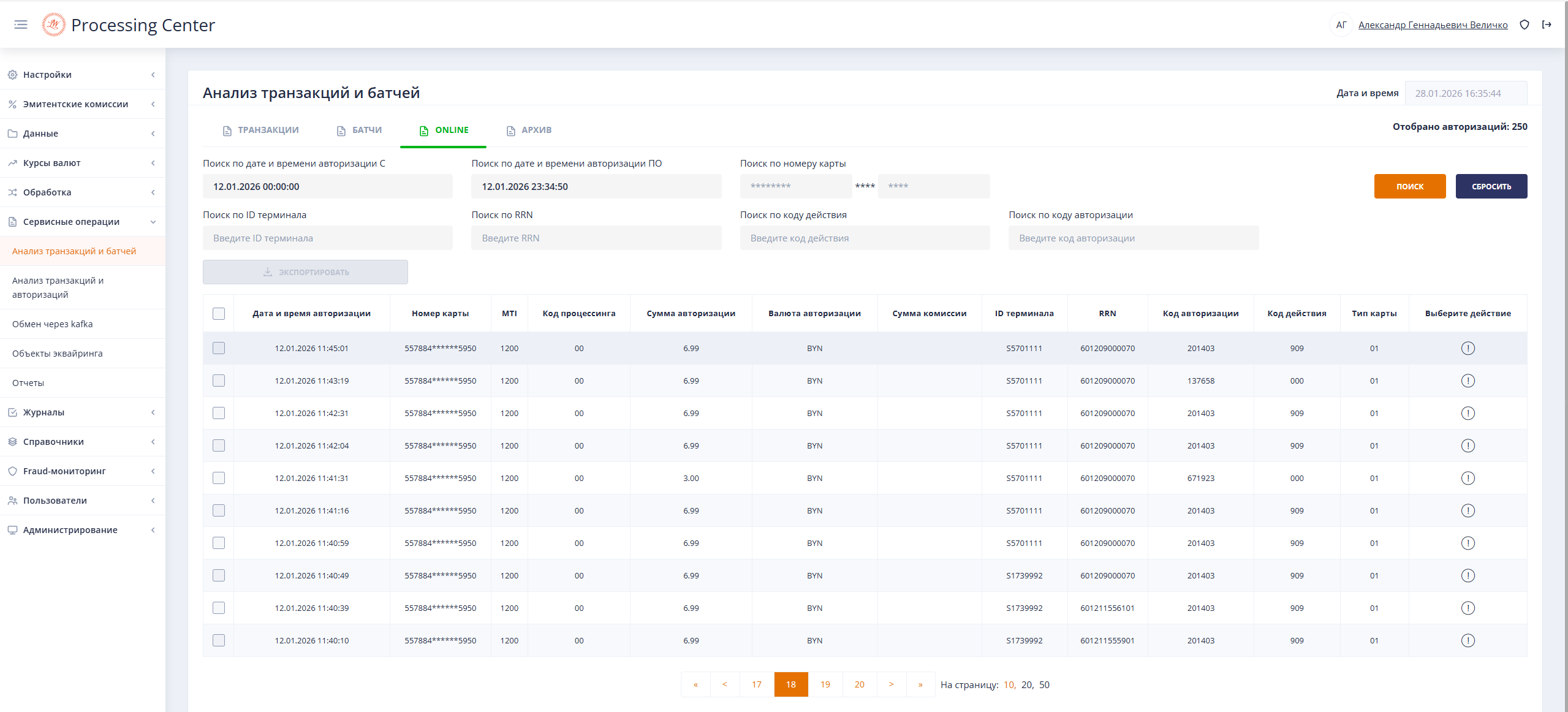The image size is (1568, 712).
Task: Click action icon for 11:40:10 authorization row
Action: (x=1468, y=640)
